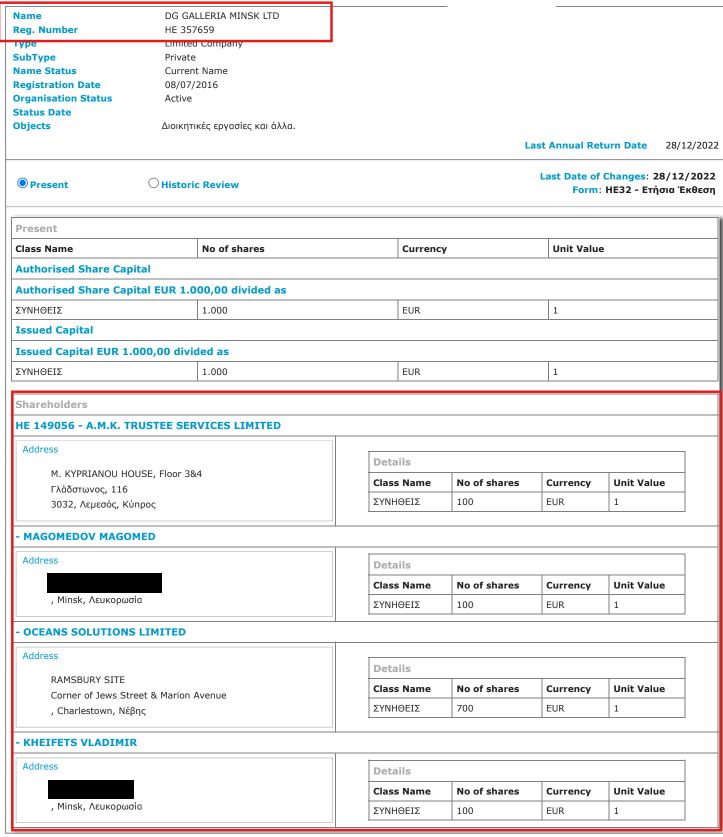Image resolution: width=723 pixels, height=837 pixels.
Task: Click the M. KYPRIANOU HOUSE address line
Action: [x=126, y=473]
